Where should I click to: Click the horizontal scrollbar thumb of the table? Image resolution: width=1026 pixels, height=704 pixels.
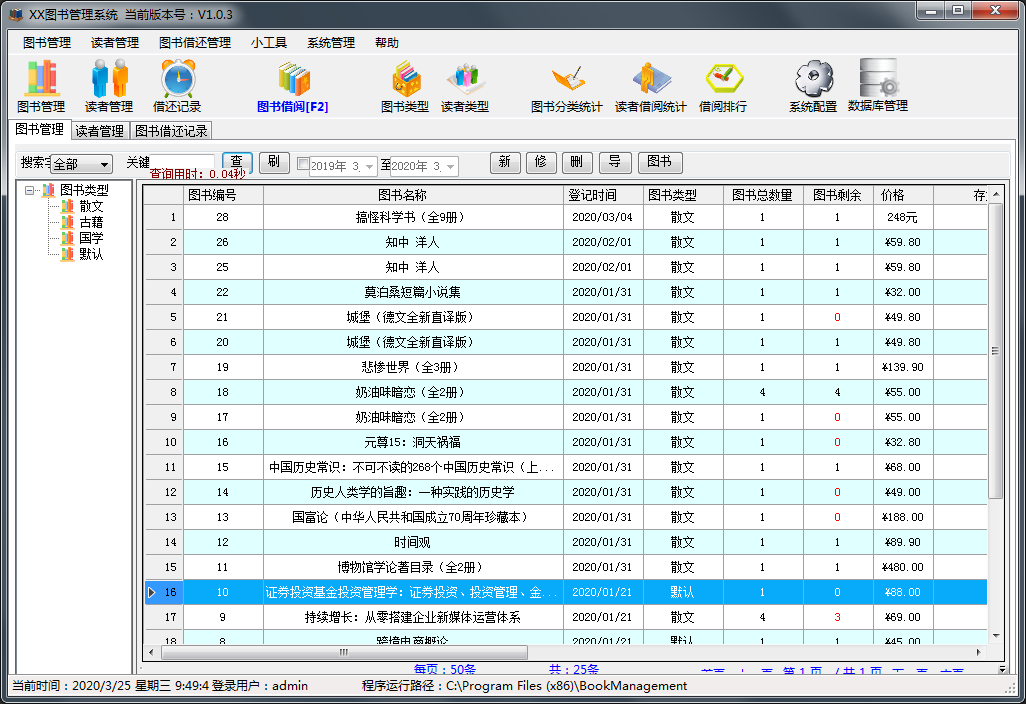click(344, 652)
